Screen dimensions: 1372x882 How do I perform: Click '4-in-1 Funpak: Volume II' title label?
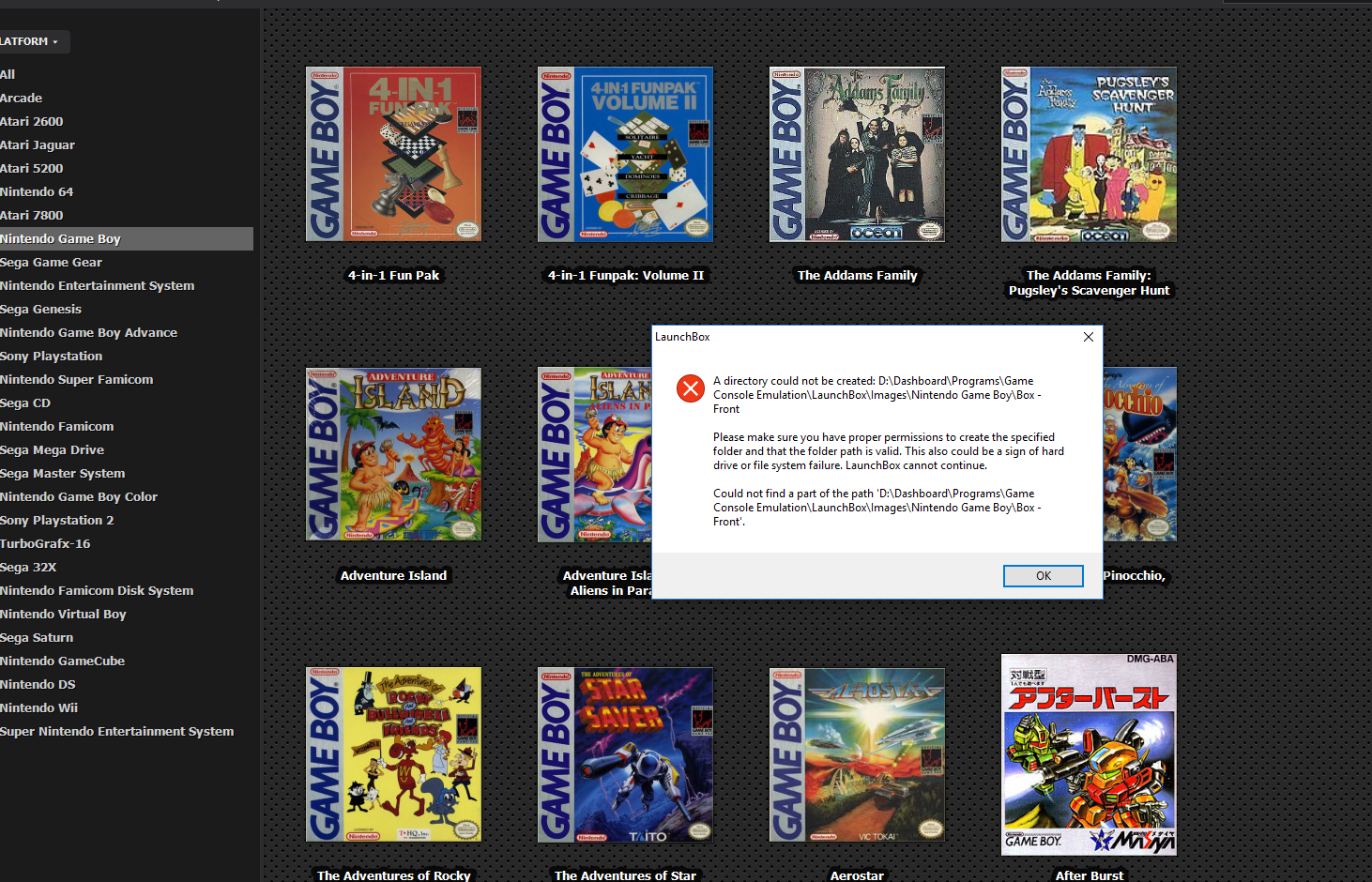pos(625,275)
